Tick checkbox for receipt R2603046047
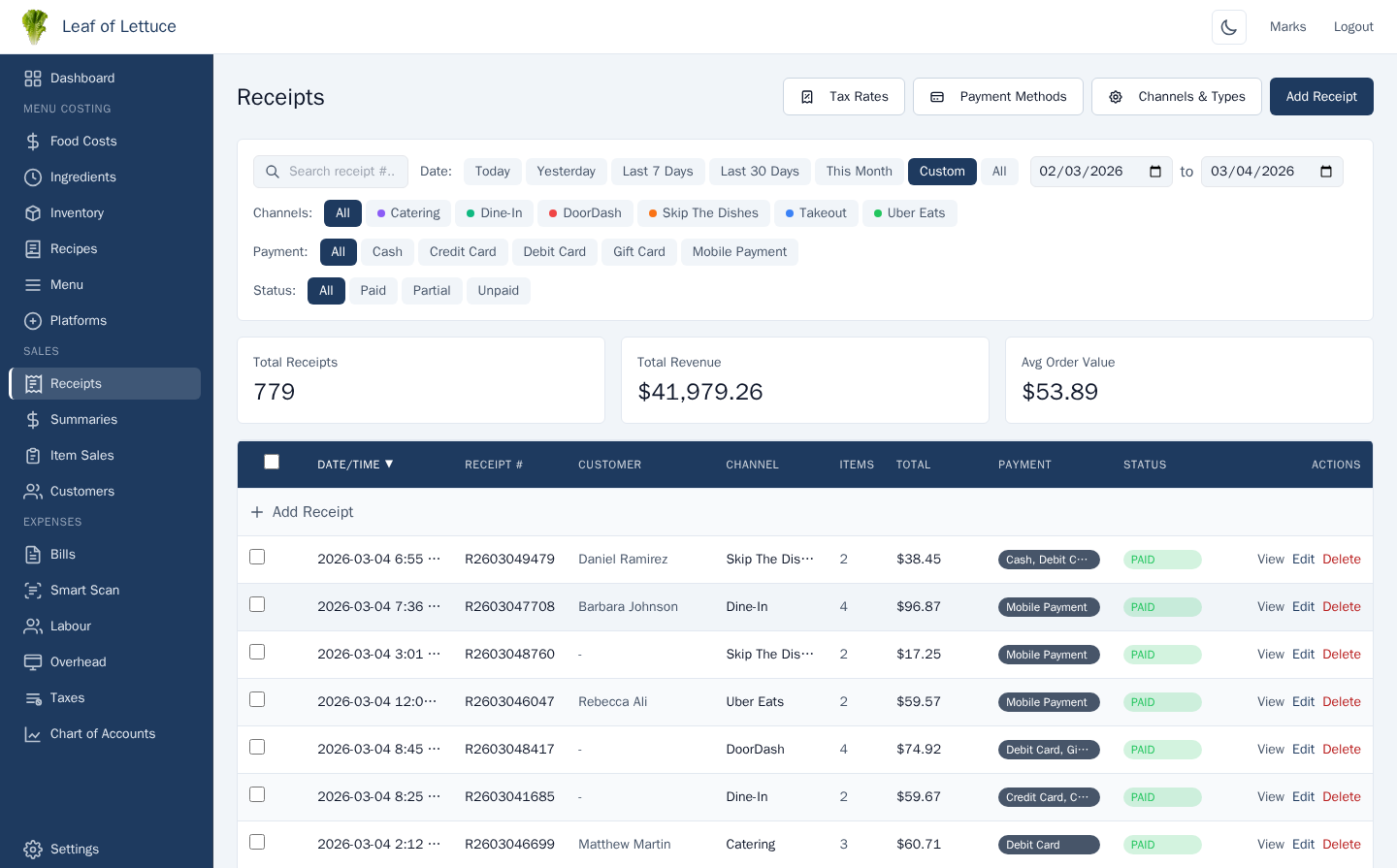This screenshot has height=868, width=1397. 257,699
